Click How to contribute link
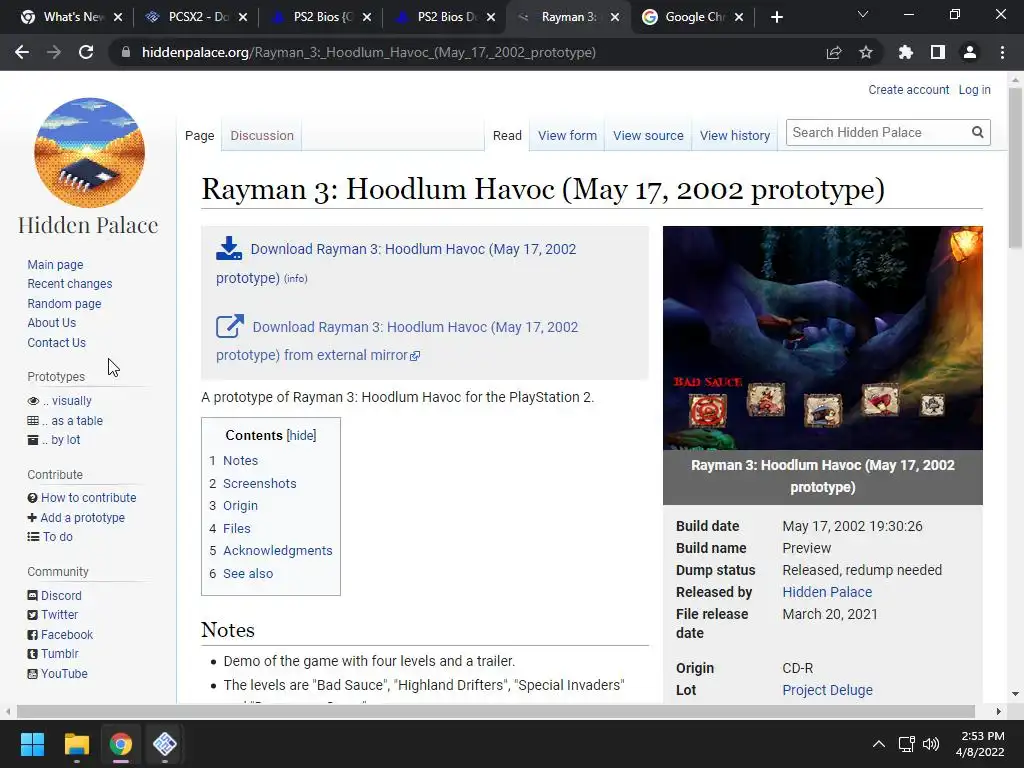Image resolution: width=1024 pixels, height=768 pixels. tap(89, 498)
